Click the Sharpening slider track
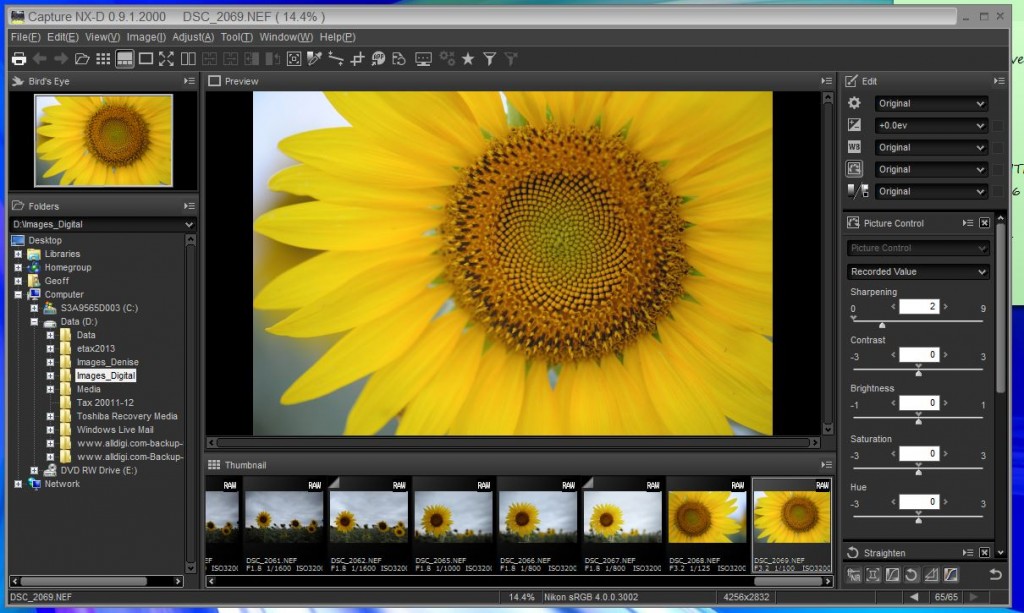This screenshot has height=613, width=1024. pyautogui.click(x=917, y=321)
